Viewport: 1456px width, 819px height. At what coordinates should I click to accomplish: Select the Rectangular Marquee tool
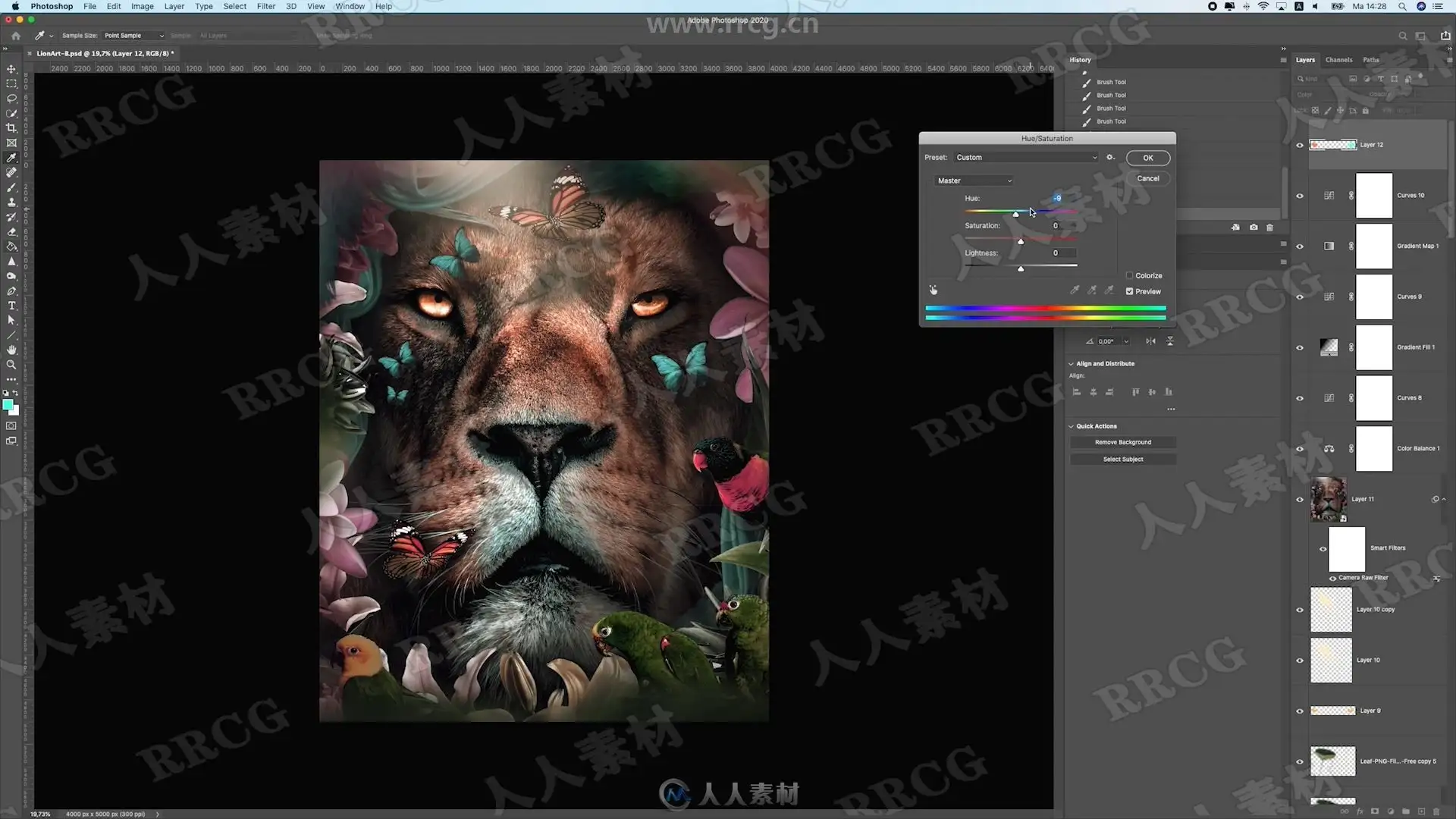[x=11, y=83]
